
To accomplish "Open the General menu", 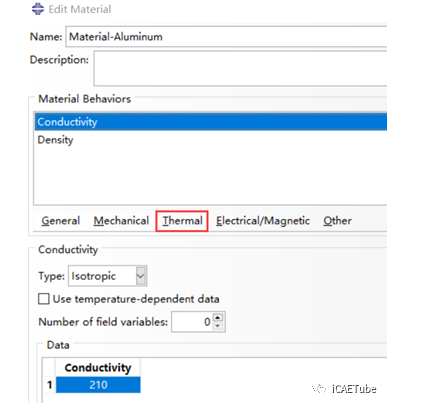I will pyautogui.click(x=61, y=221).
